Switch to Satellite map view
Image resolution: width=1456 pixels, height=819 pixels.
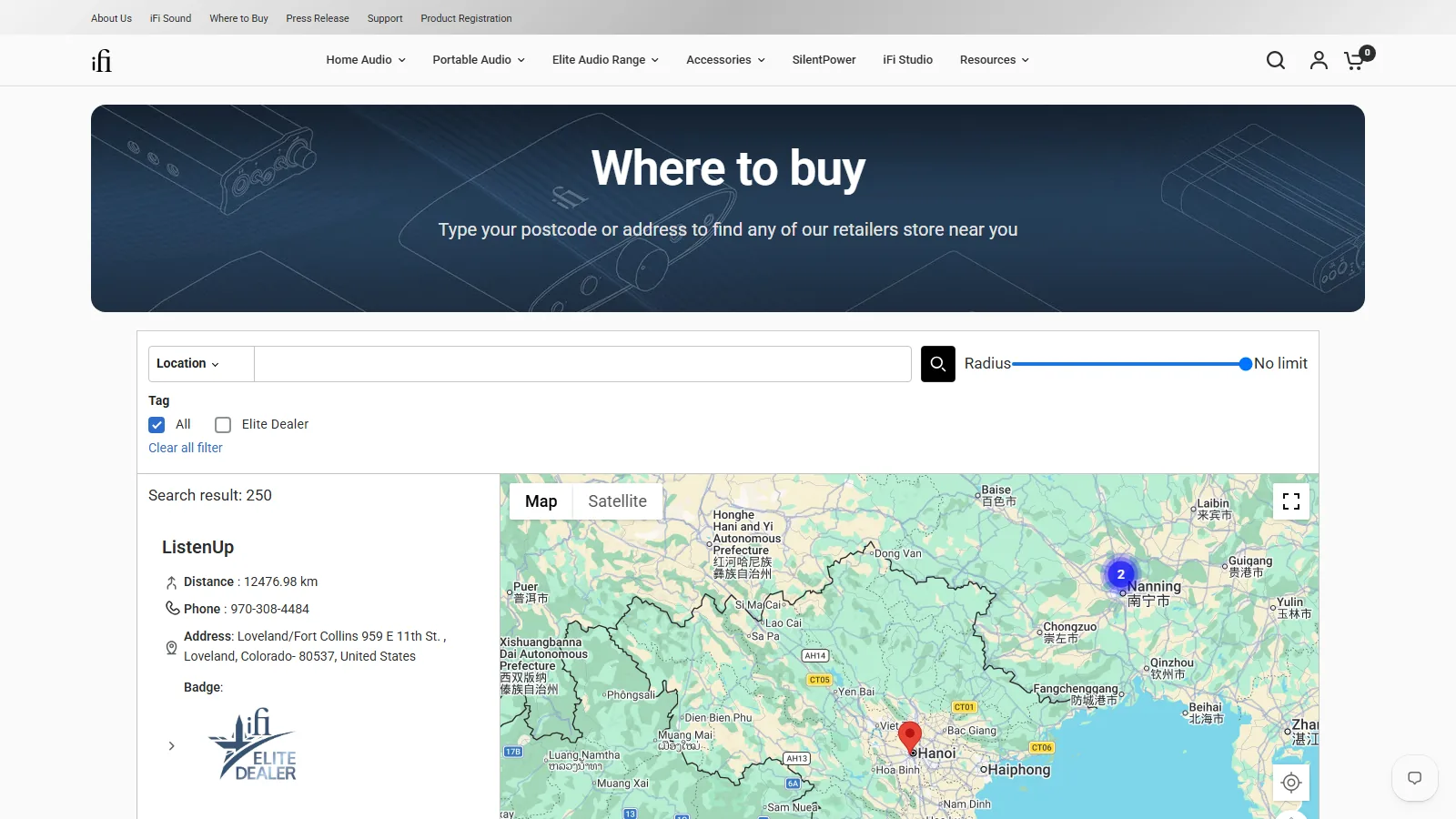tap(617, 501)
